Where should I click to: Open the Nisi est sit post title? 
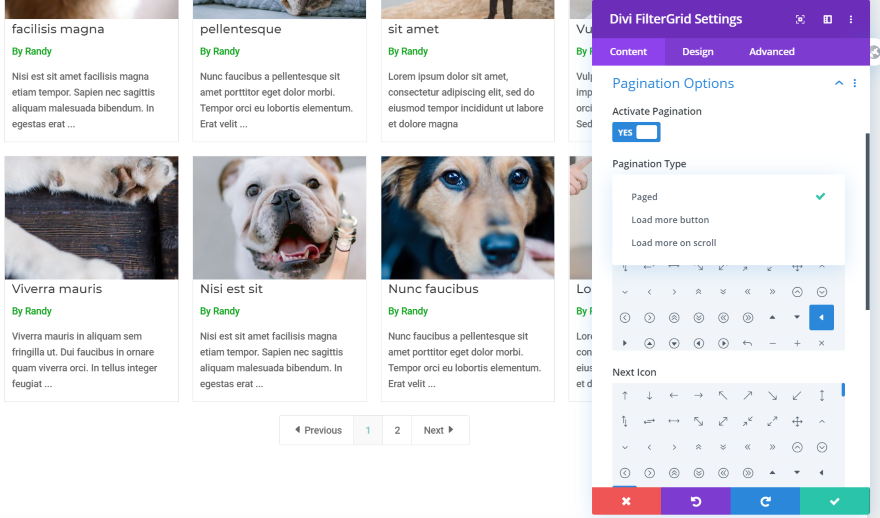[231, 289]
